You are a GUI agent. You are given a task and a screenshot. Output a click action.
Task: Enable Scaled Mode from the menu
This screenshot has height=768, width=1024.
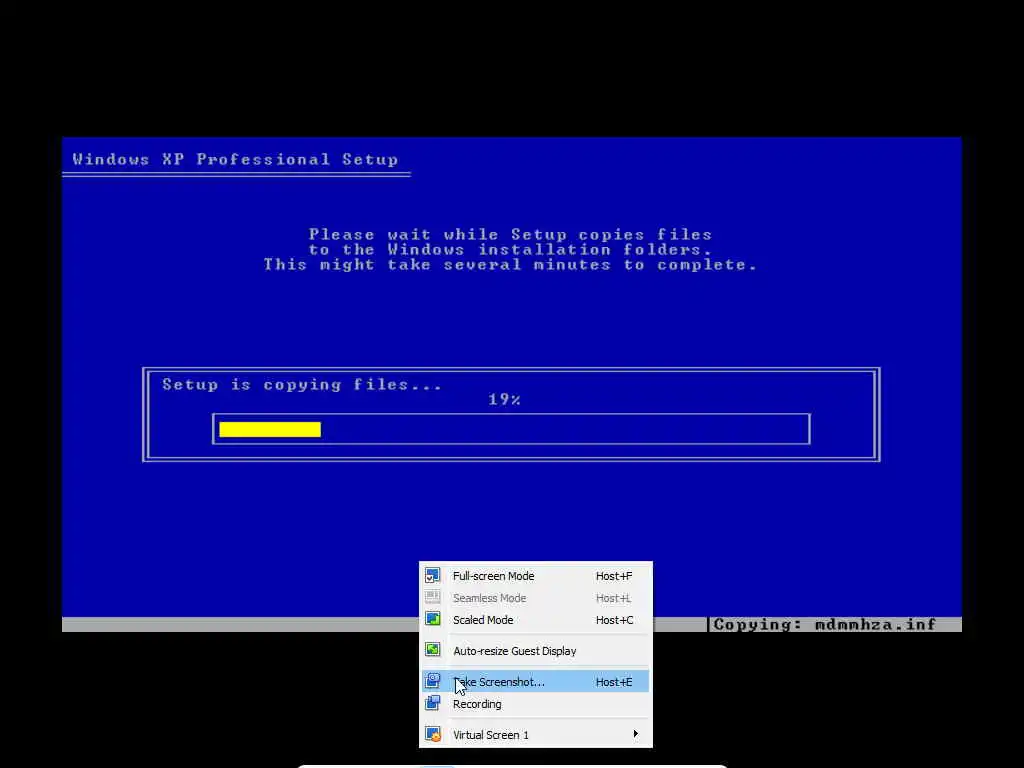(536, 620)
